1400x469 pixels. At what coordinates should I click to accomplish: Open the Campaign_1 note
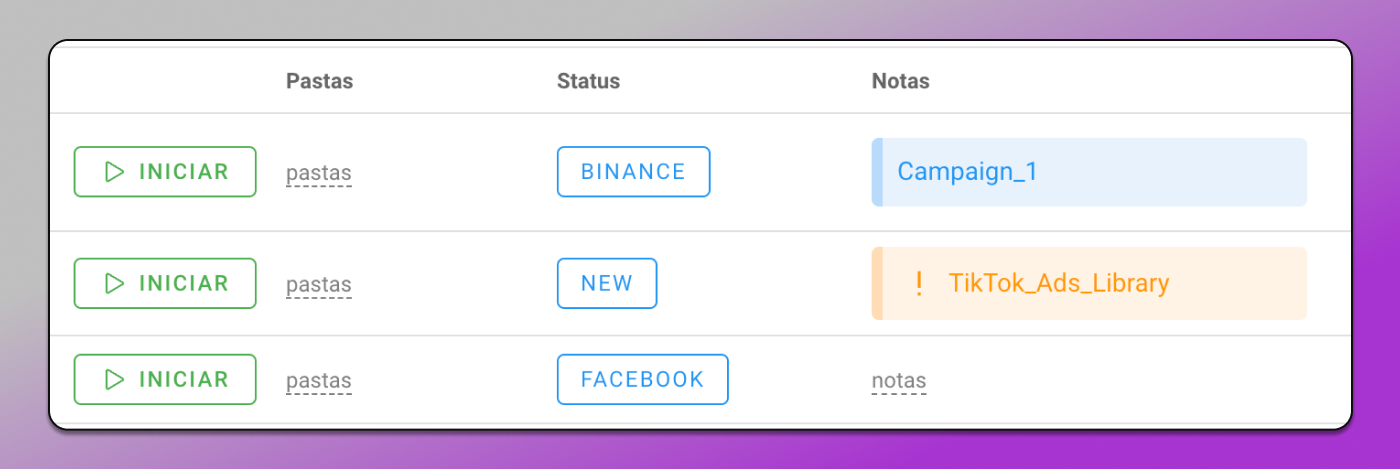pos(1089,172)
